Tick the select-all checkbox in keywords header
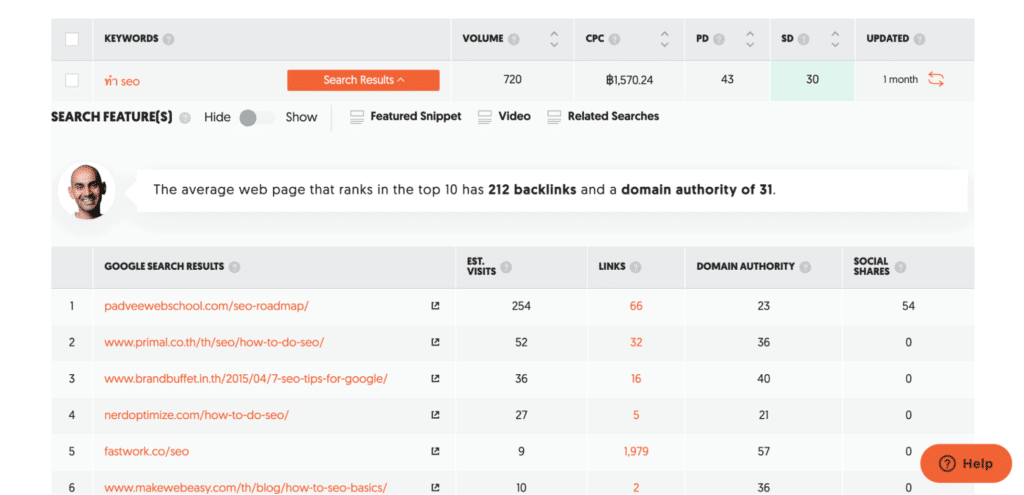The image size is (1024, 495). coord(71,40)
